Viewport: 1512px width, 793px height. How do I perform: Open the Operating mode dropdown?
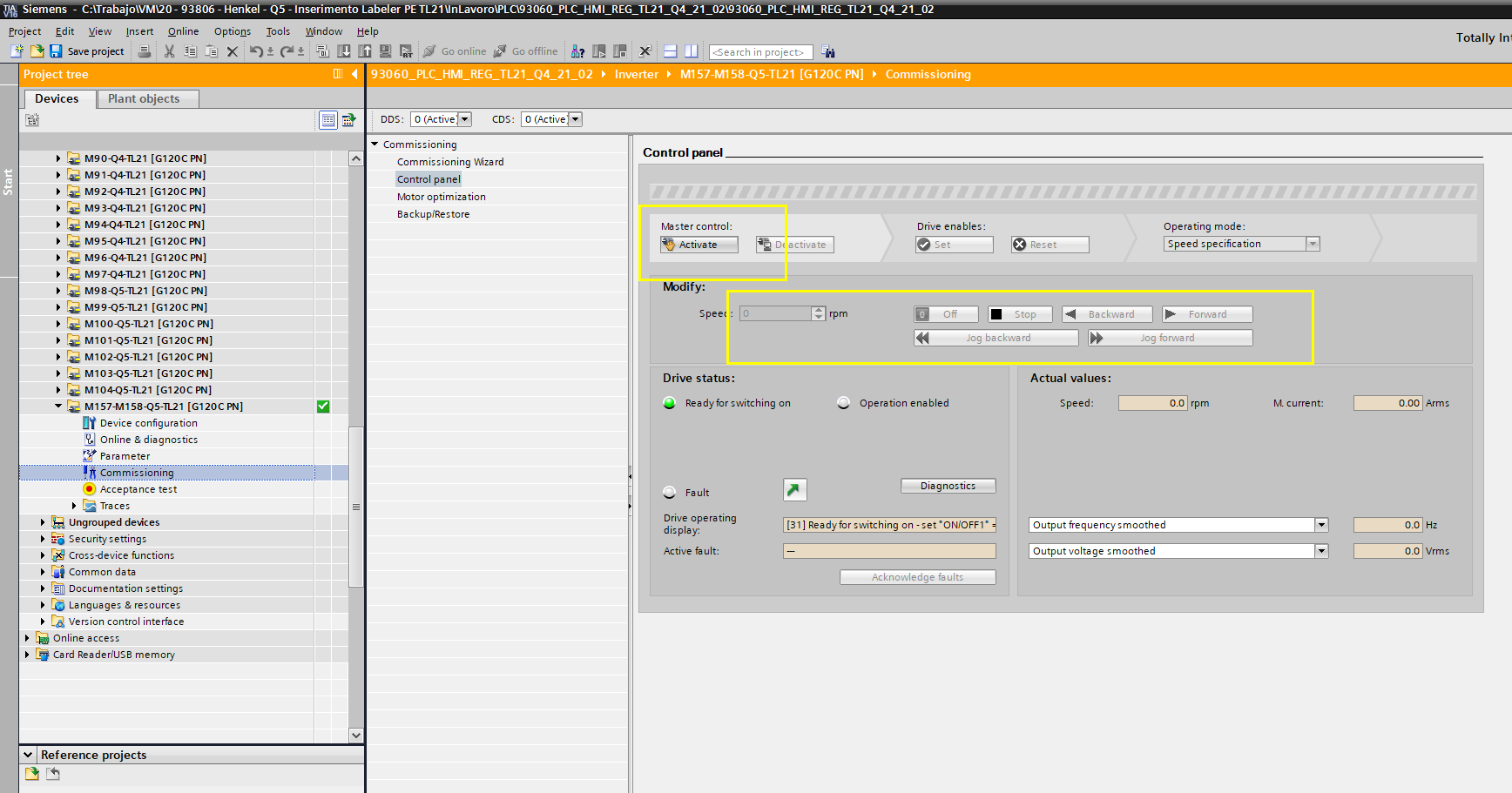point(1313,244)
